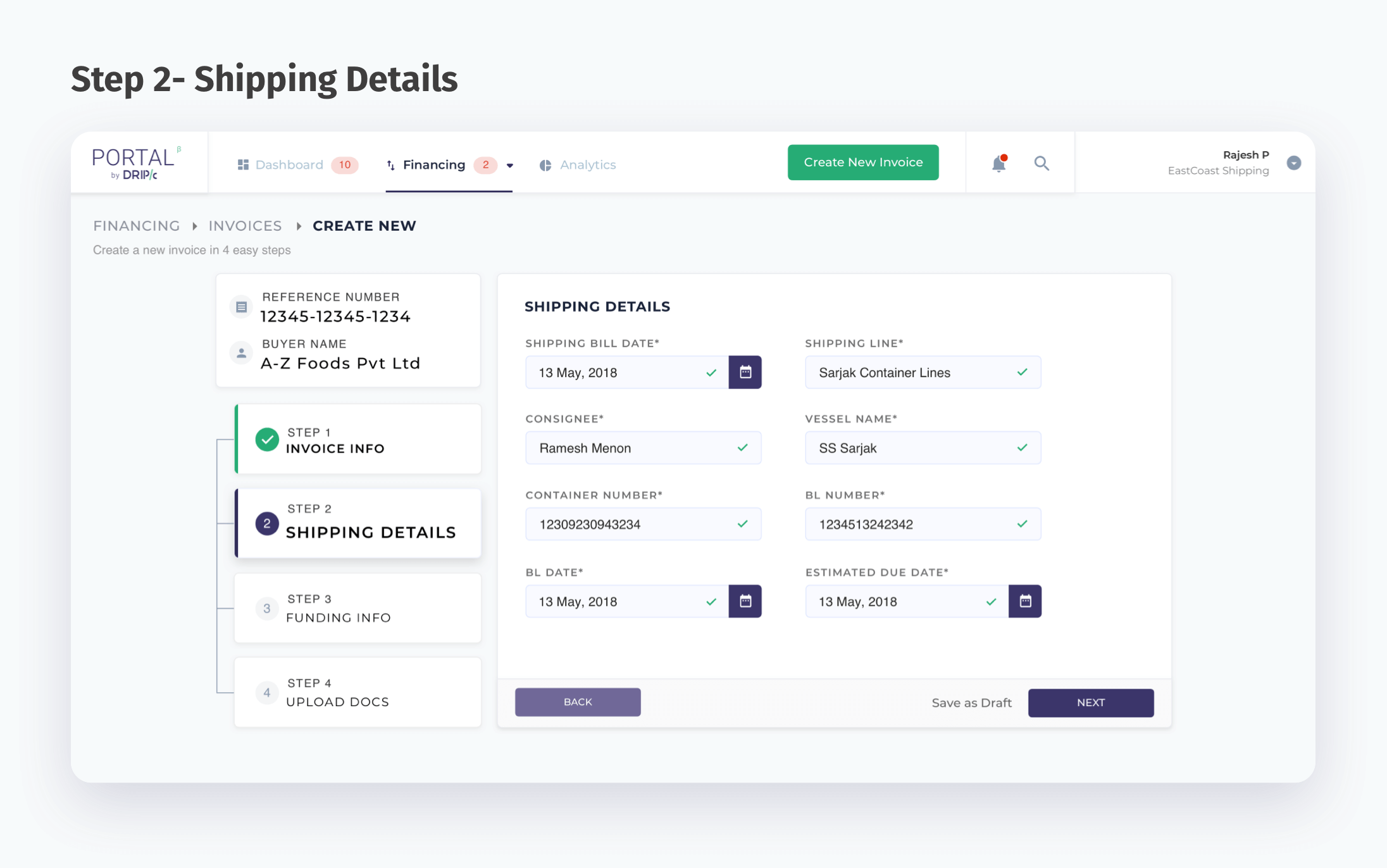The width and height of the screenshot is (1387, 868).
Task: Open the Shipping Line field
Action: [x=923, y=373]
